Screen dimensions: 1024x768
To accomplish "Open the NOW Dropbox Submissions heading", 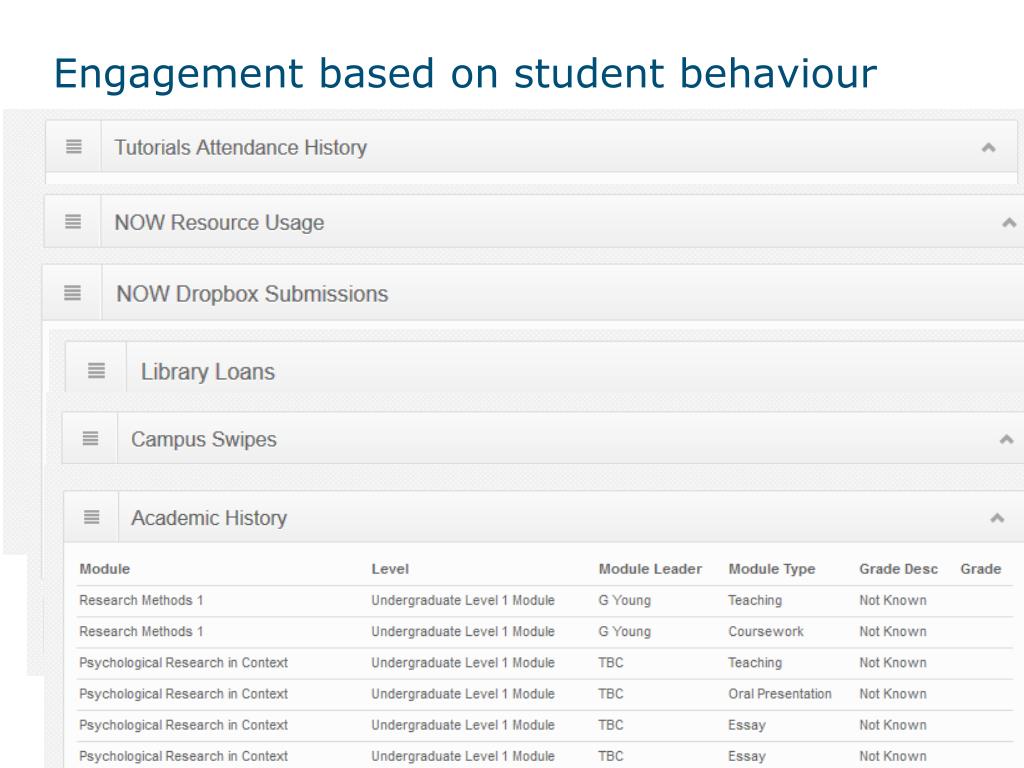I will click(252, 294).
